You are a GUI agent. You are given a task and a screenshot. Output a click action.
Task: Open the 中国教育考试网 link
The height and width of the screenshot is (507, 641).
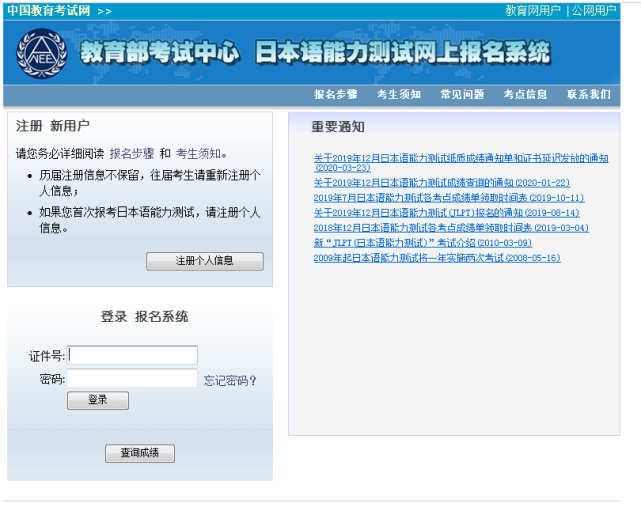point(49,11)
